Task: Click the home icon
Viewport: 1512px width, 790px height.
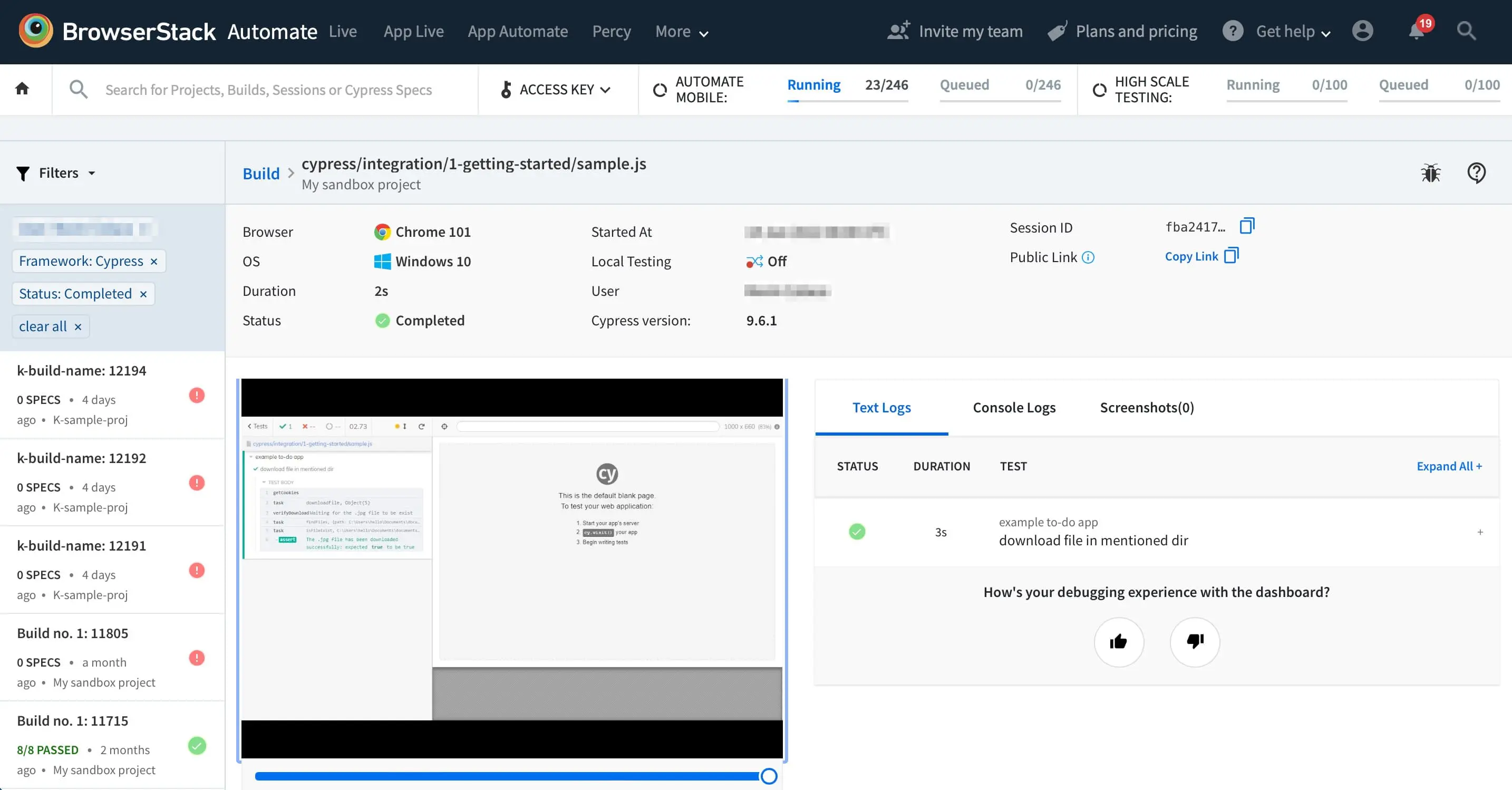Action: coord(22,89)
